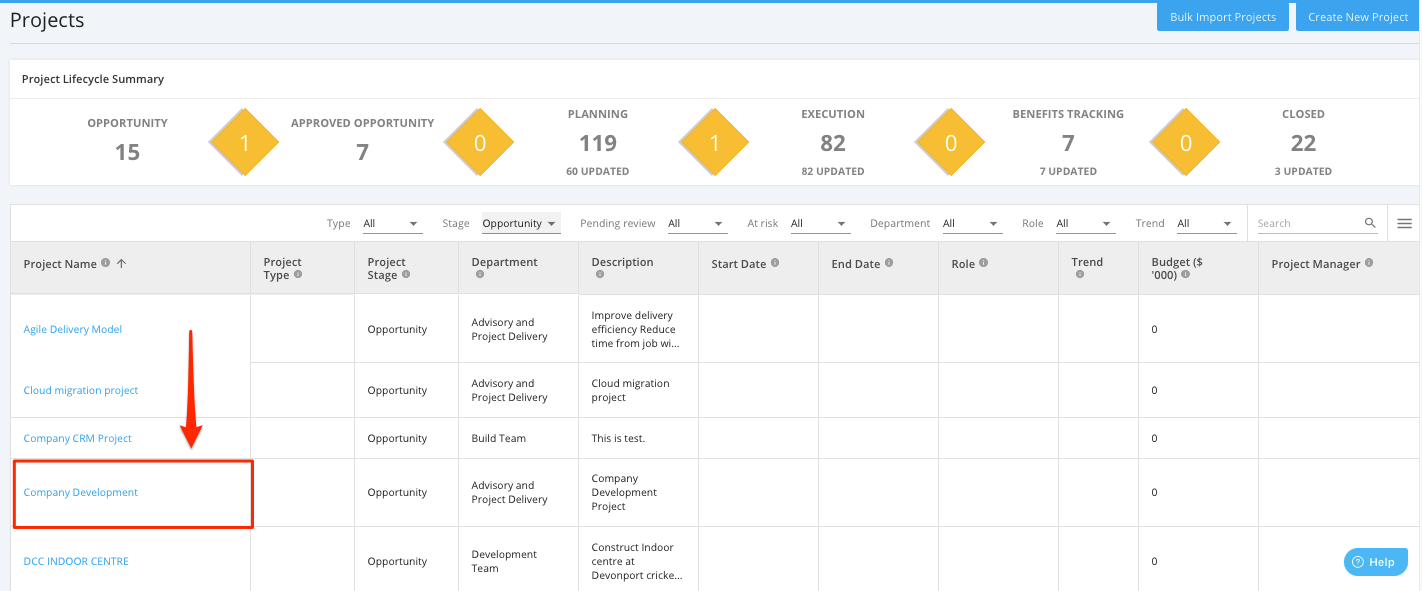The width and height of the screenshot is (1422, 591).
Task: Open the Type filter dropdown
Action: (x=391, y=224)
